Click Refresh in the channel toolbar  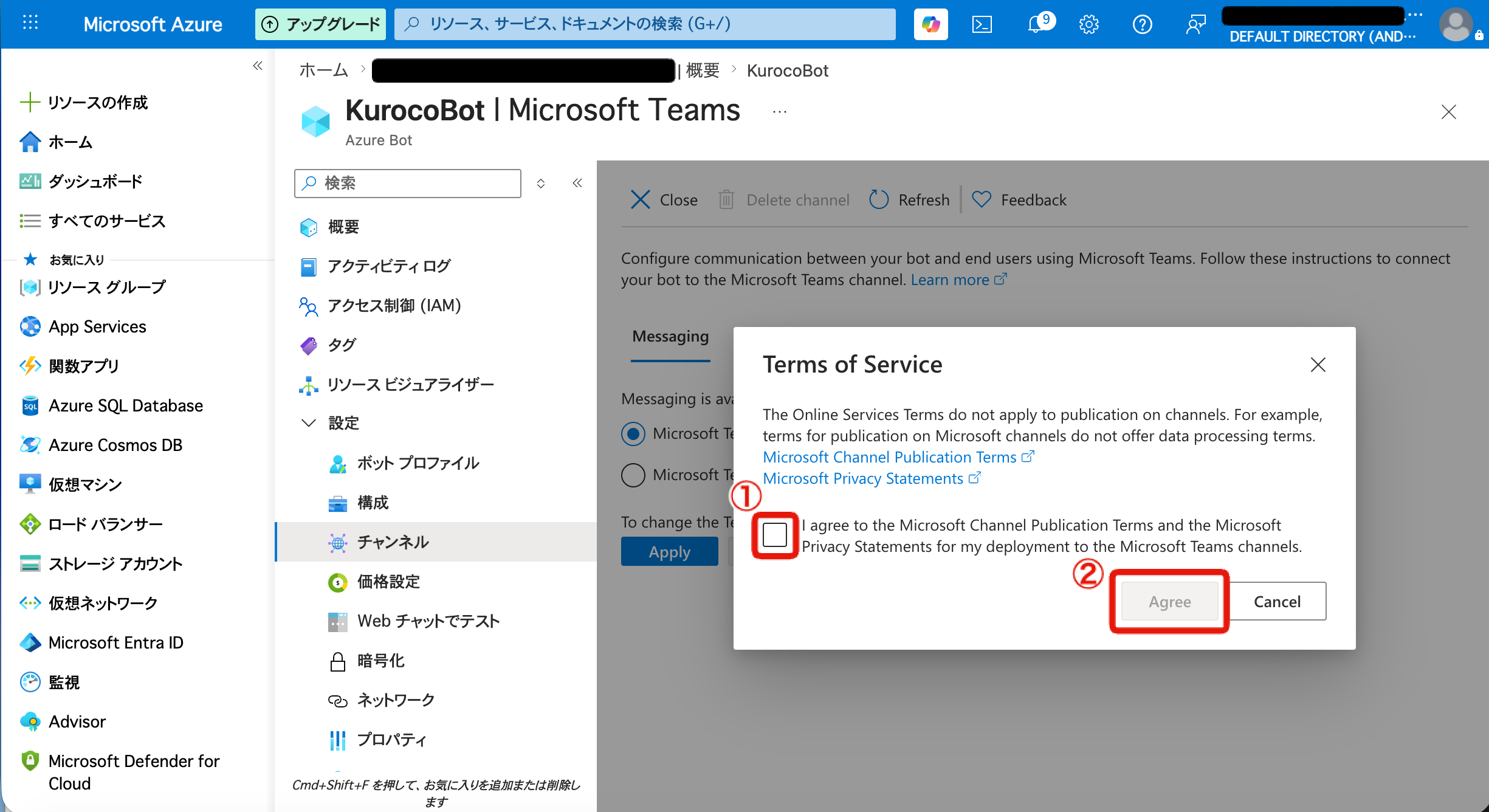(909, 200)
